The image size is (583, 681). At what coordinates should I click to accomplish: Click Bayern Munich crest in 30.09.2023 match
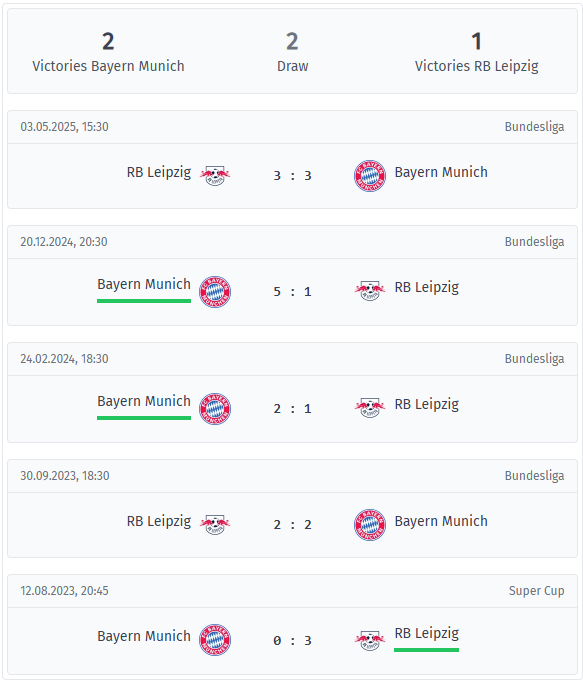[370, 525]
